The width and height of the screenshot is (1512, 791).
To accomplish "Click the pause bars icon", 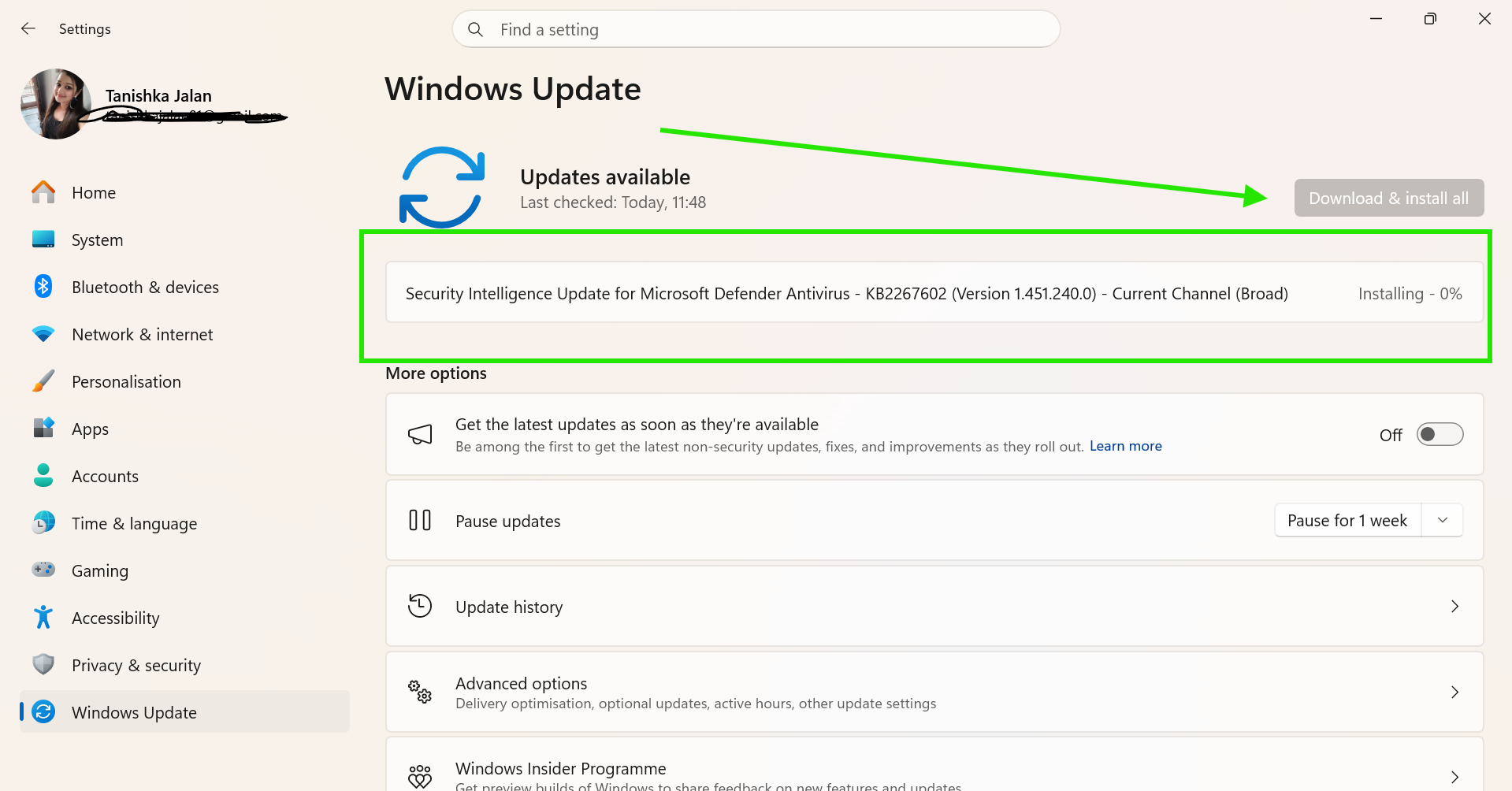I will [420, 520].
